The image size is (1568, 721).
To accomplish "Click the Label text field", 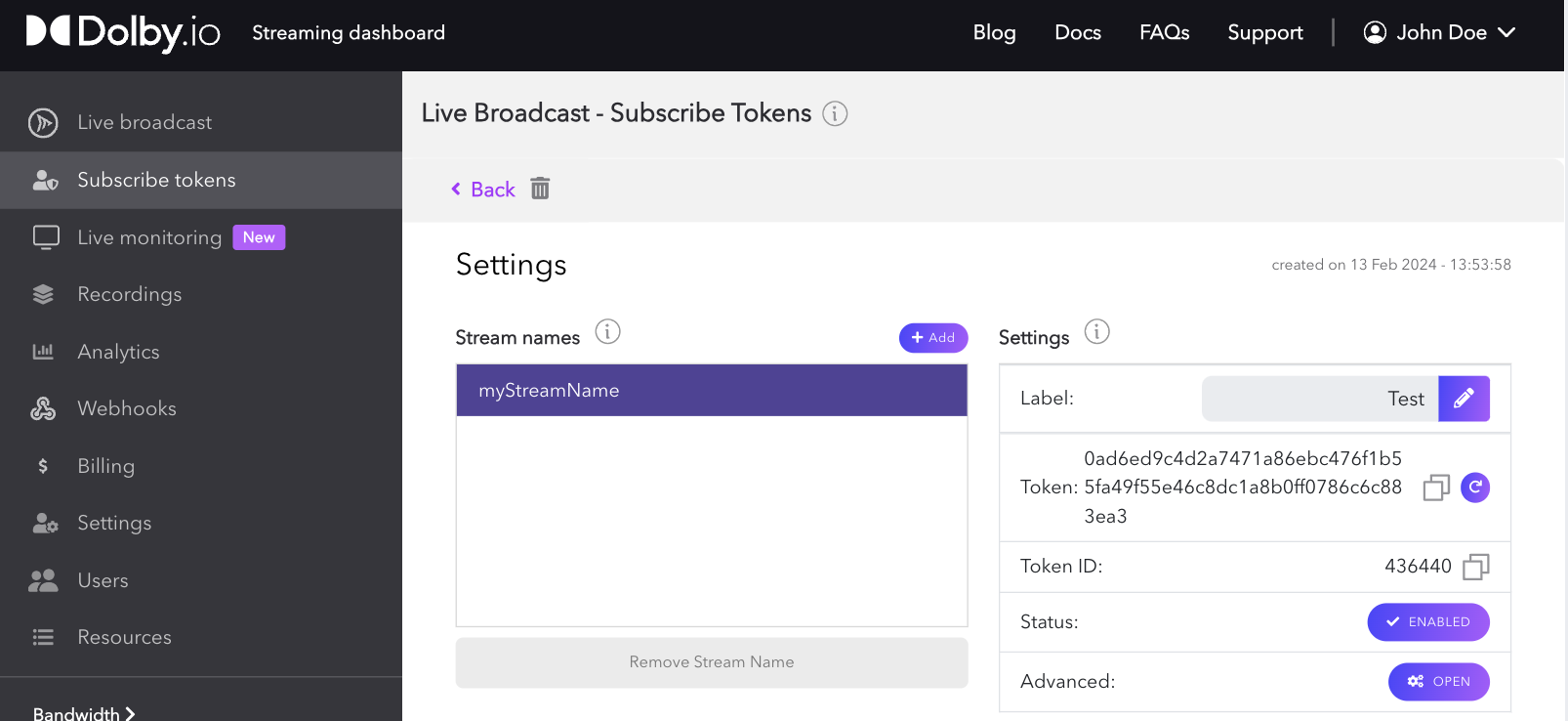I will pyautogui.click(x=1319, y=399).
